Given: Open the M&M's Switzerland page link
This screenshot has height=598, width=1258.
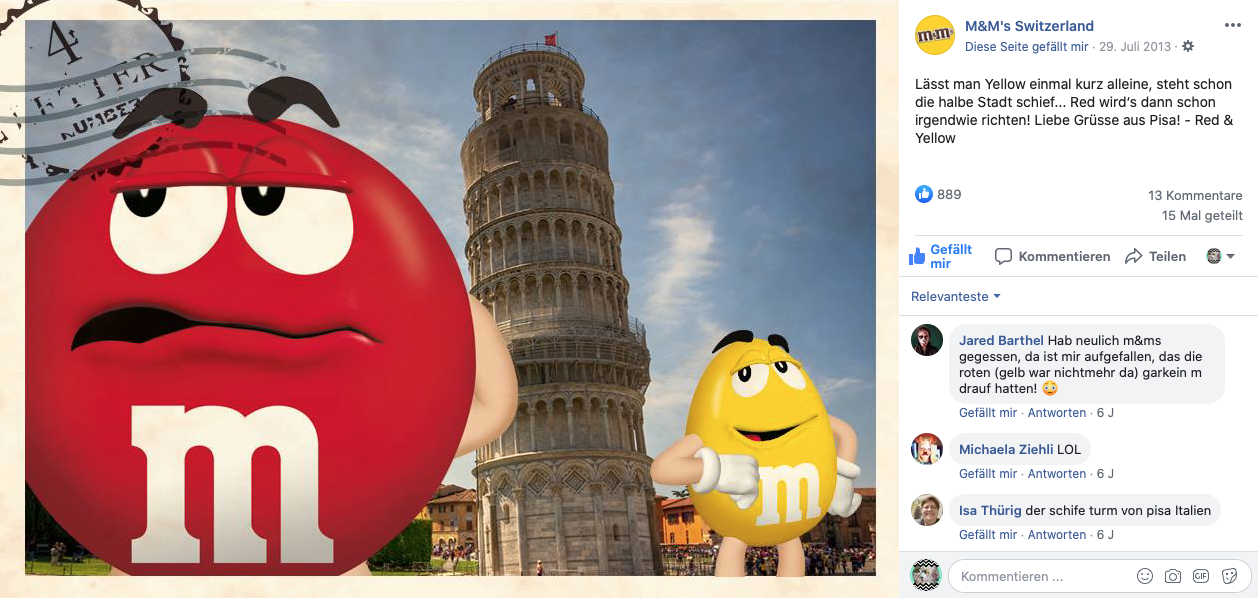Looking at the screenshot, I should click(x=1029, y=26).
